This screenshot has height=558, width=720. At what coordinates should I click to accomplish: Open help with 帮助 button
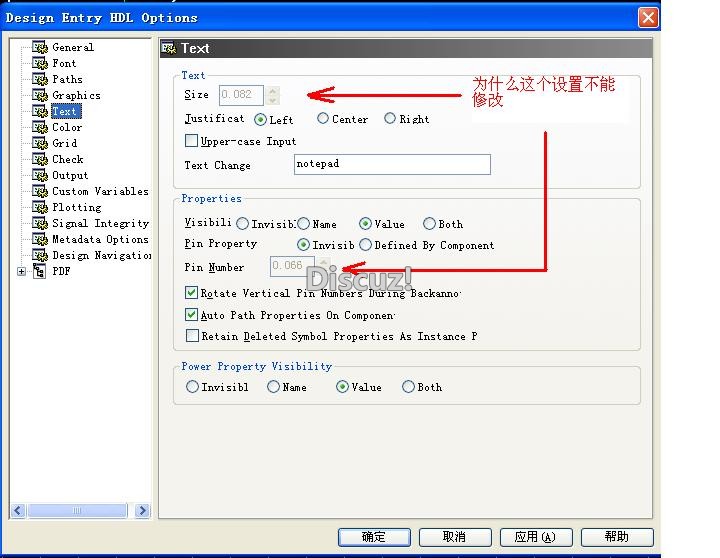617,537
